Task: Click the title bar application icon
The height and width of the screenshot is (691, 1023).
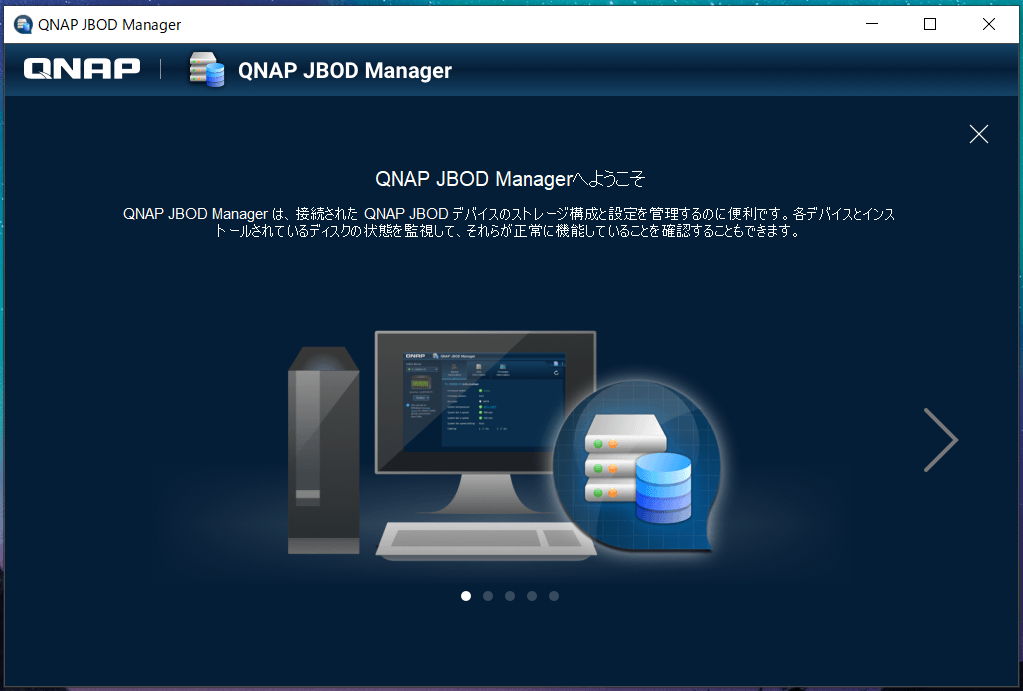Action: coord(23,25)
